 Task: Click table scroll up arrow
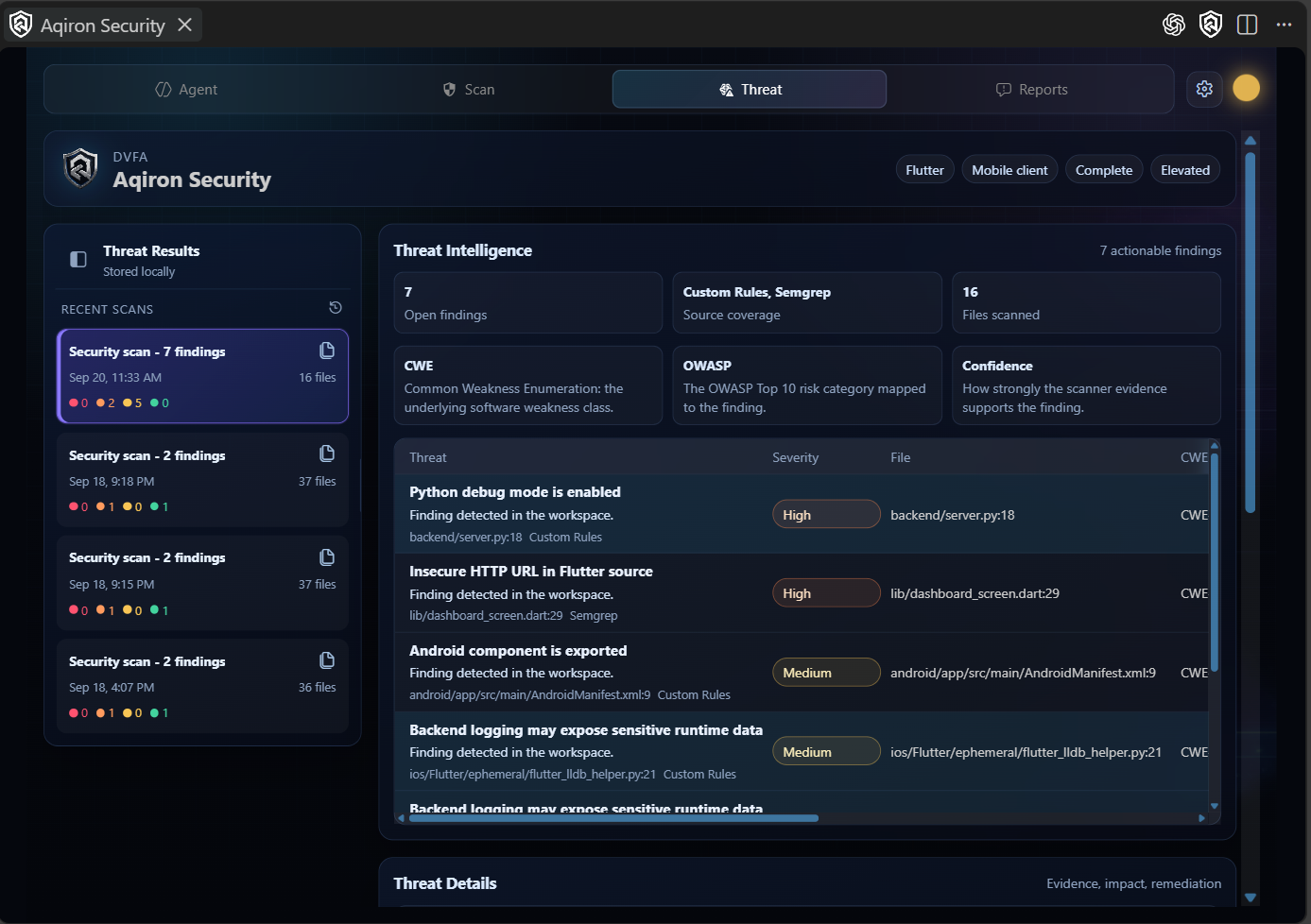(x=1215, y=445)
